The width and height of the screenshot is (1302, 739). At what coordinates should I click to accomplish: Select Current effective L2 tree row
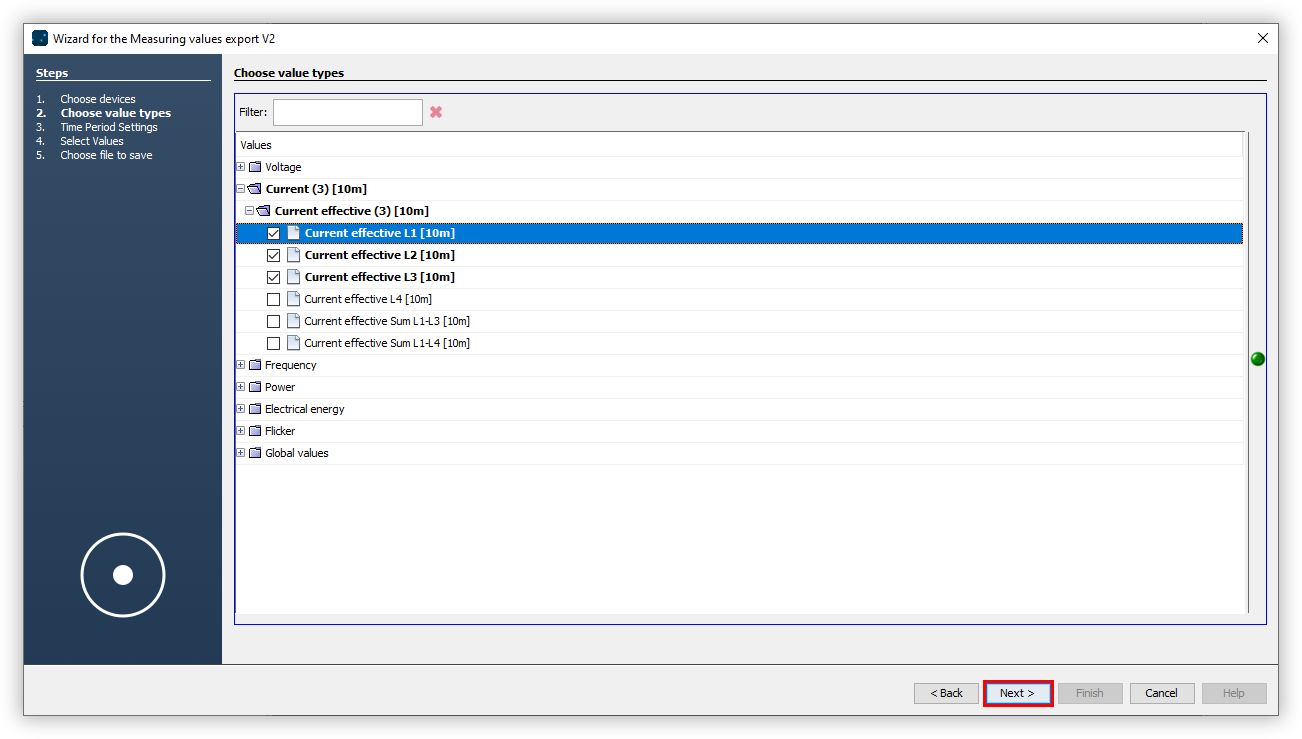click(379, 255)
